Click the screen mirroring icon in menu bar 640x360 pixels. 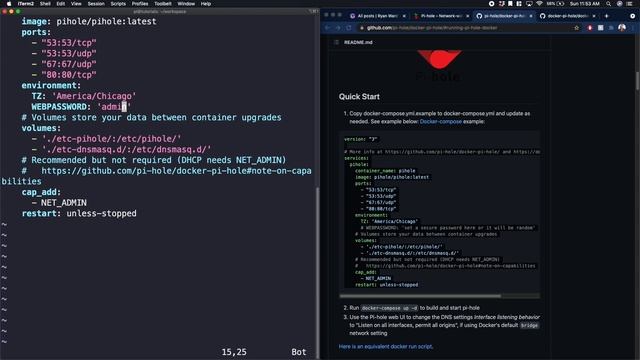(529, 4)
